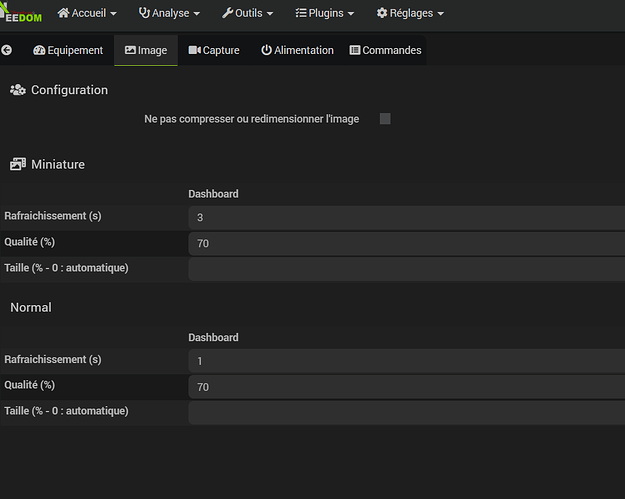Screen dimensions: 625x499
Task: Click the Configuration section heading
Action: [59, 90]
